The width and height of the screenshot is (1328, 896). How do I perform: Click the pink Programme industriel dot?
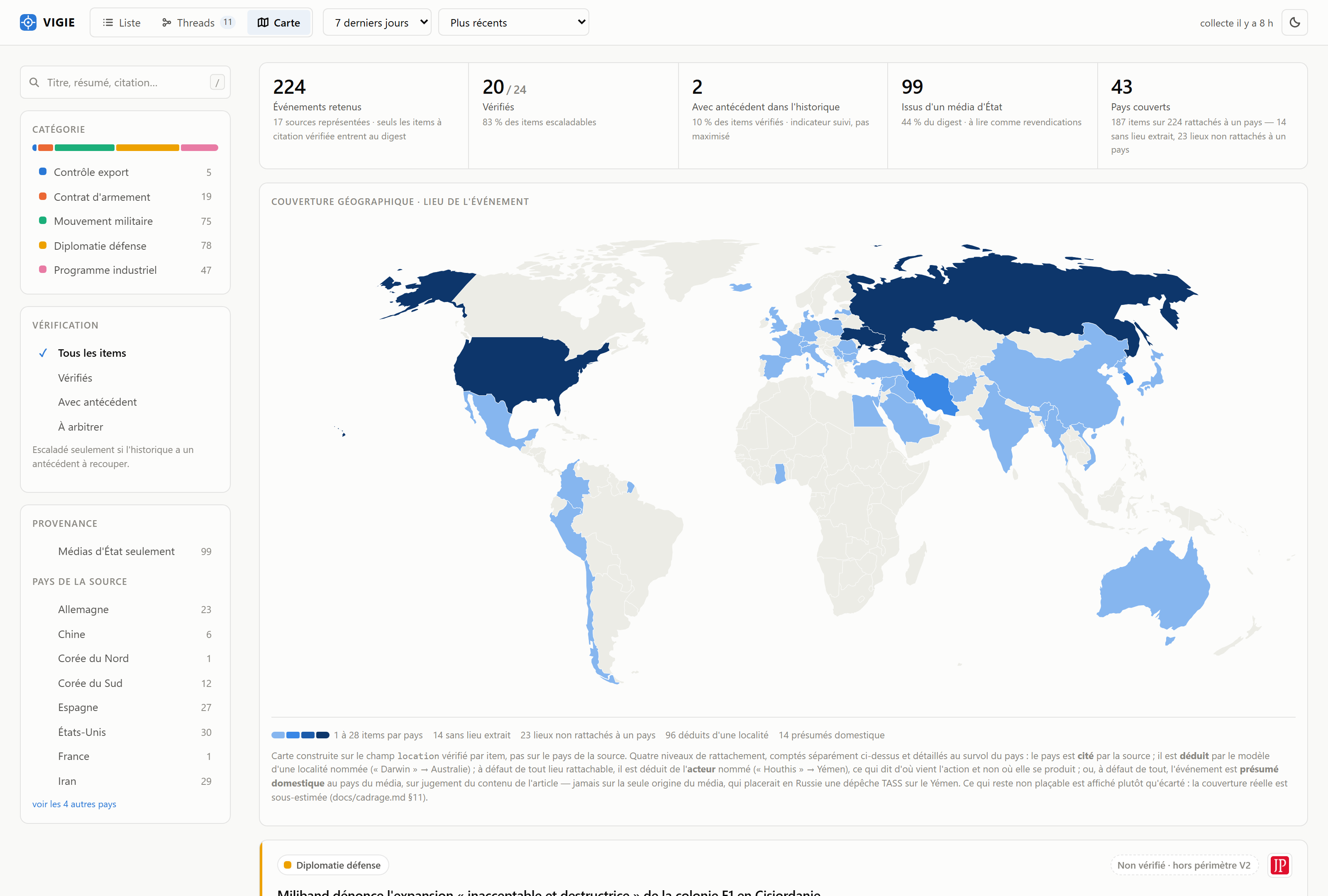point(43,270)
